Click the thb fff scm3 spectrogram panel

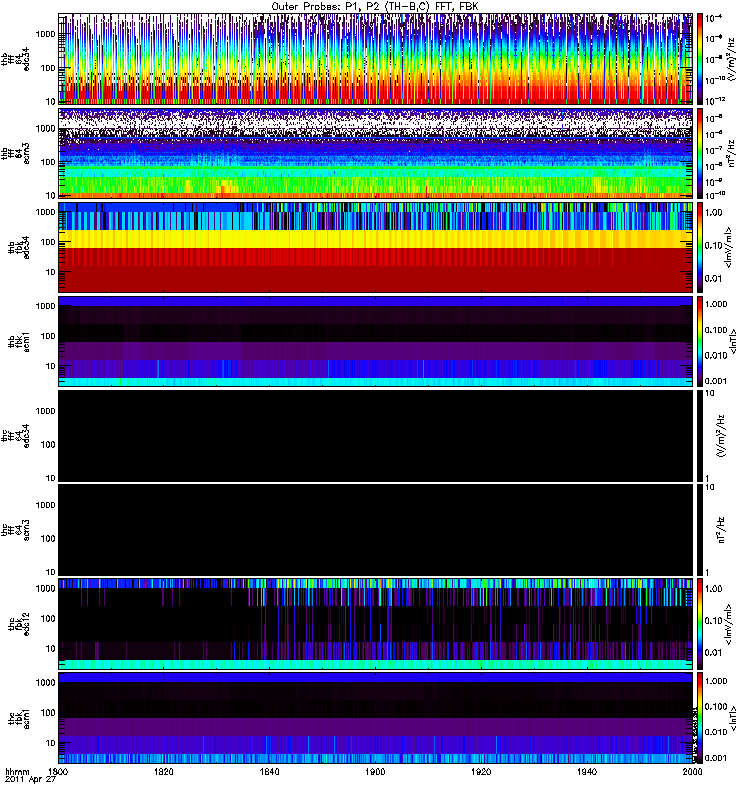pyautogui.click(x=376, y=153)
